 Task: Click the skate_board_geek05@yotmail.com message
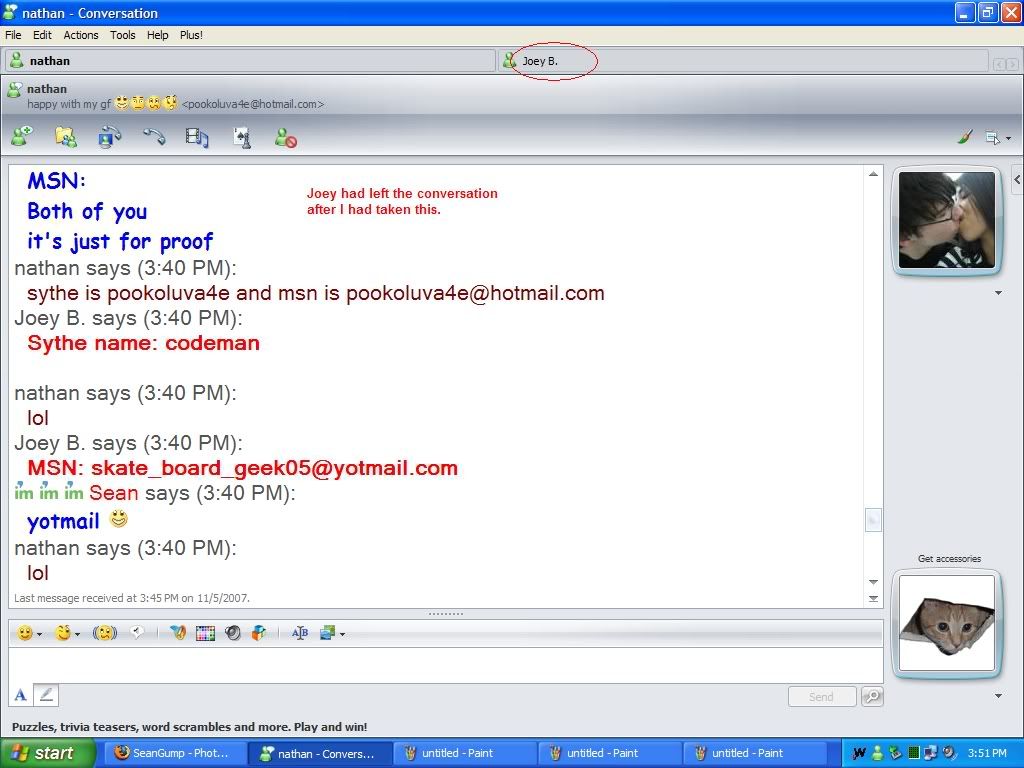[242, 468]
